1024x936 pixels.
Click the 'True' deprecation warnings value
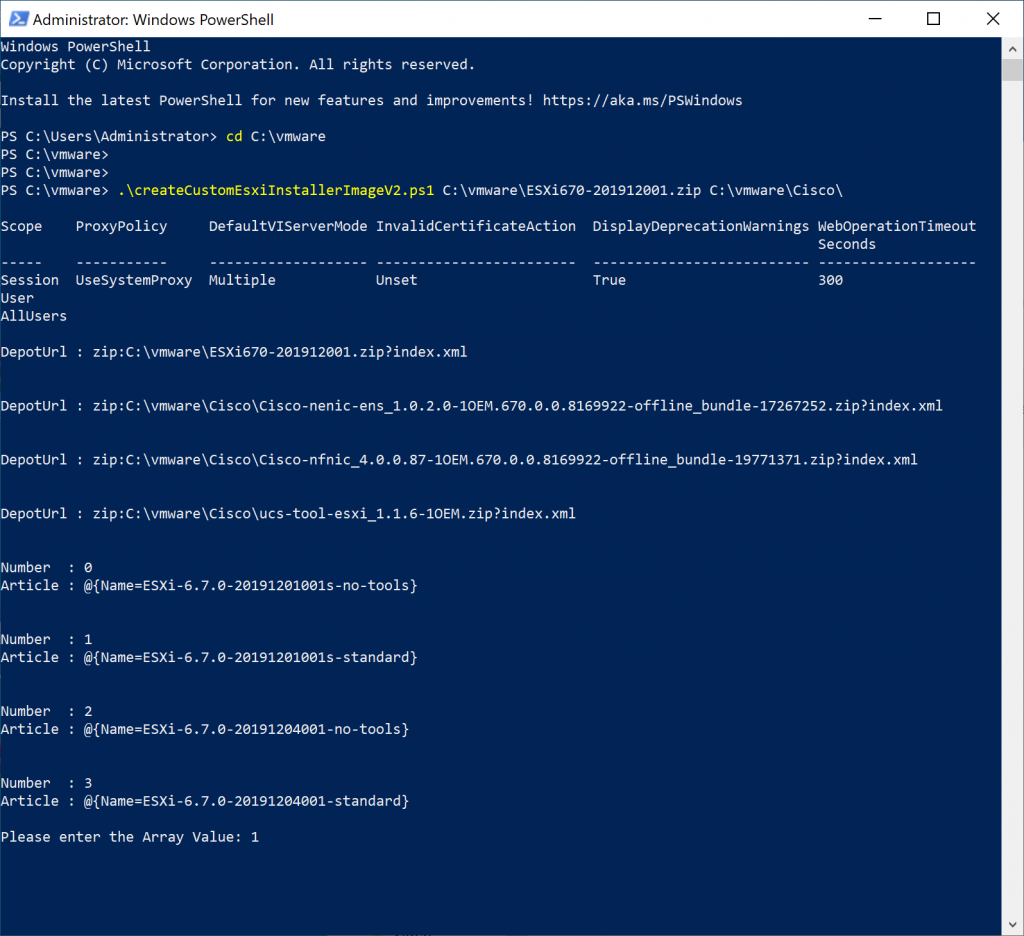pos(609,280)
